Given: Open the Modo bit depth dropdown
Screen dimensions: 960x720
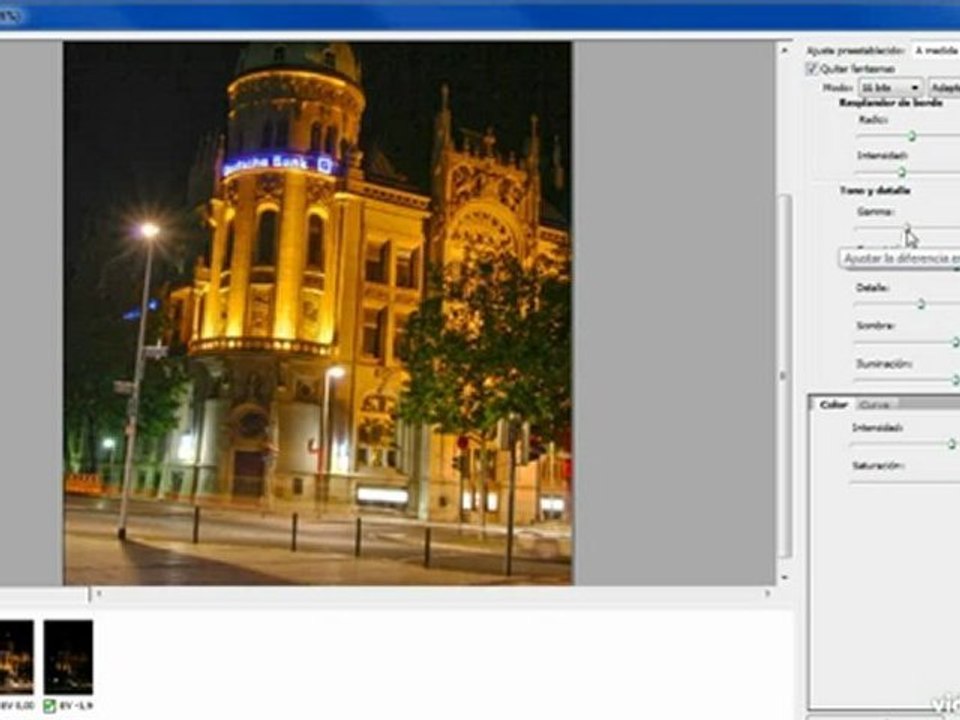Looking at the screenshot, I should (891, 88).
